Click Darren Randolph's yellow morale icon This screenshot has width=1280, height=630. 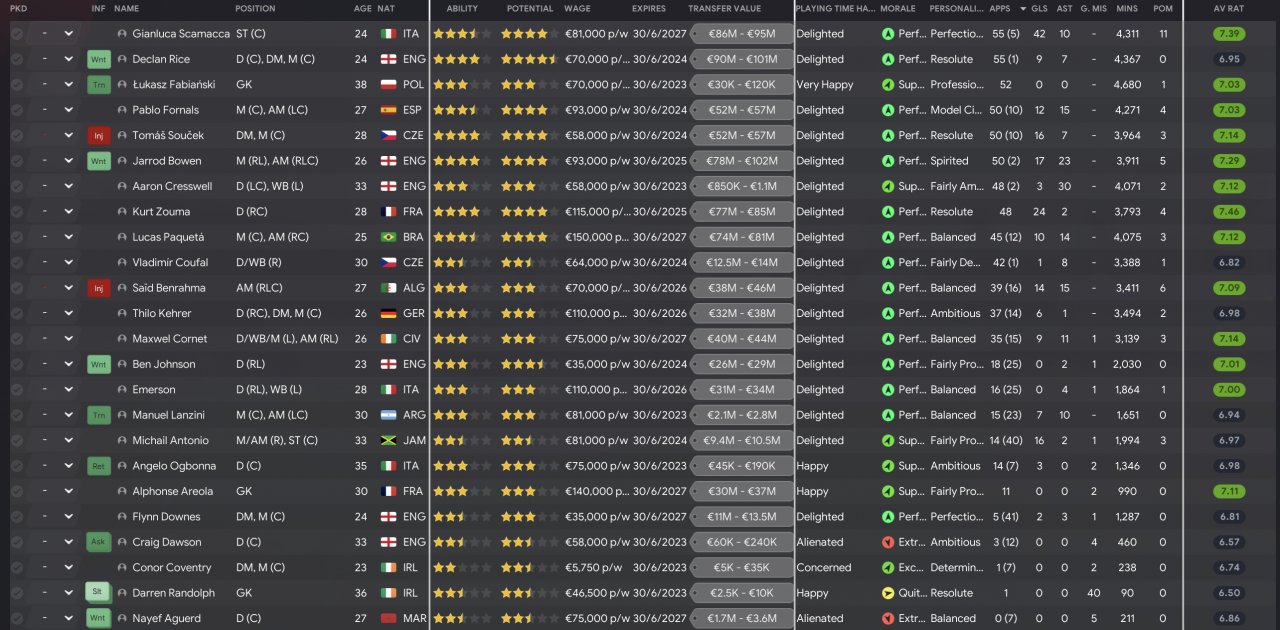click(888, 593)
